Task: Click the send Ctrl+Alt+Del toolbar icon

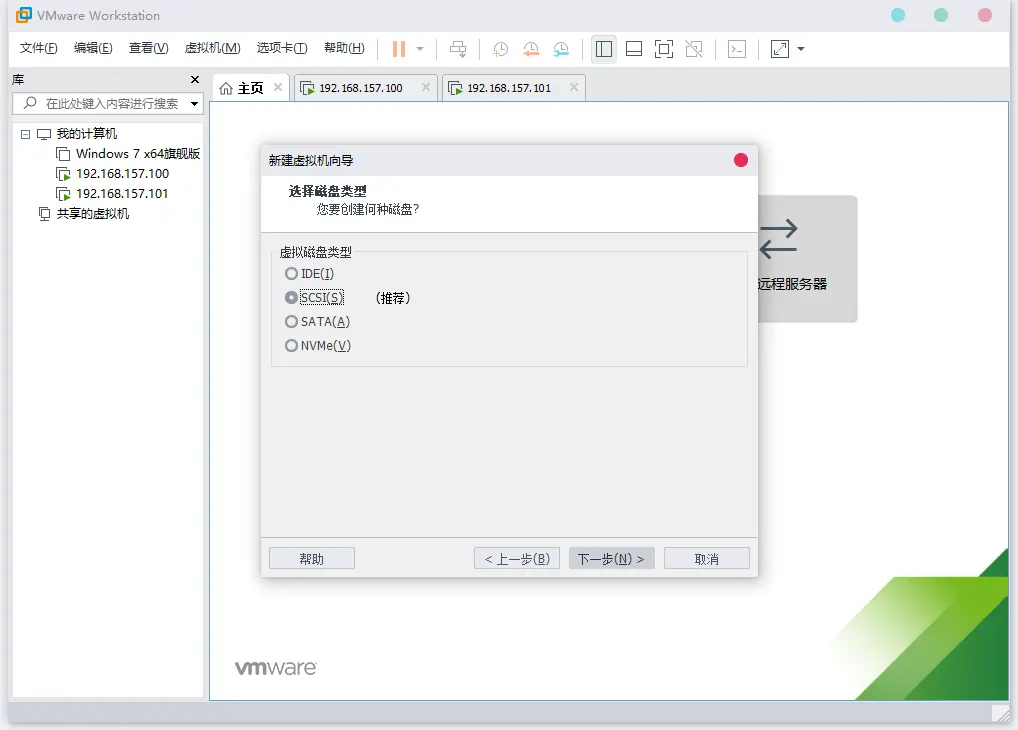Action: click(x=458, y=49)
